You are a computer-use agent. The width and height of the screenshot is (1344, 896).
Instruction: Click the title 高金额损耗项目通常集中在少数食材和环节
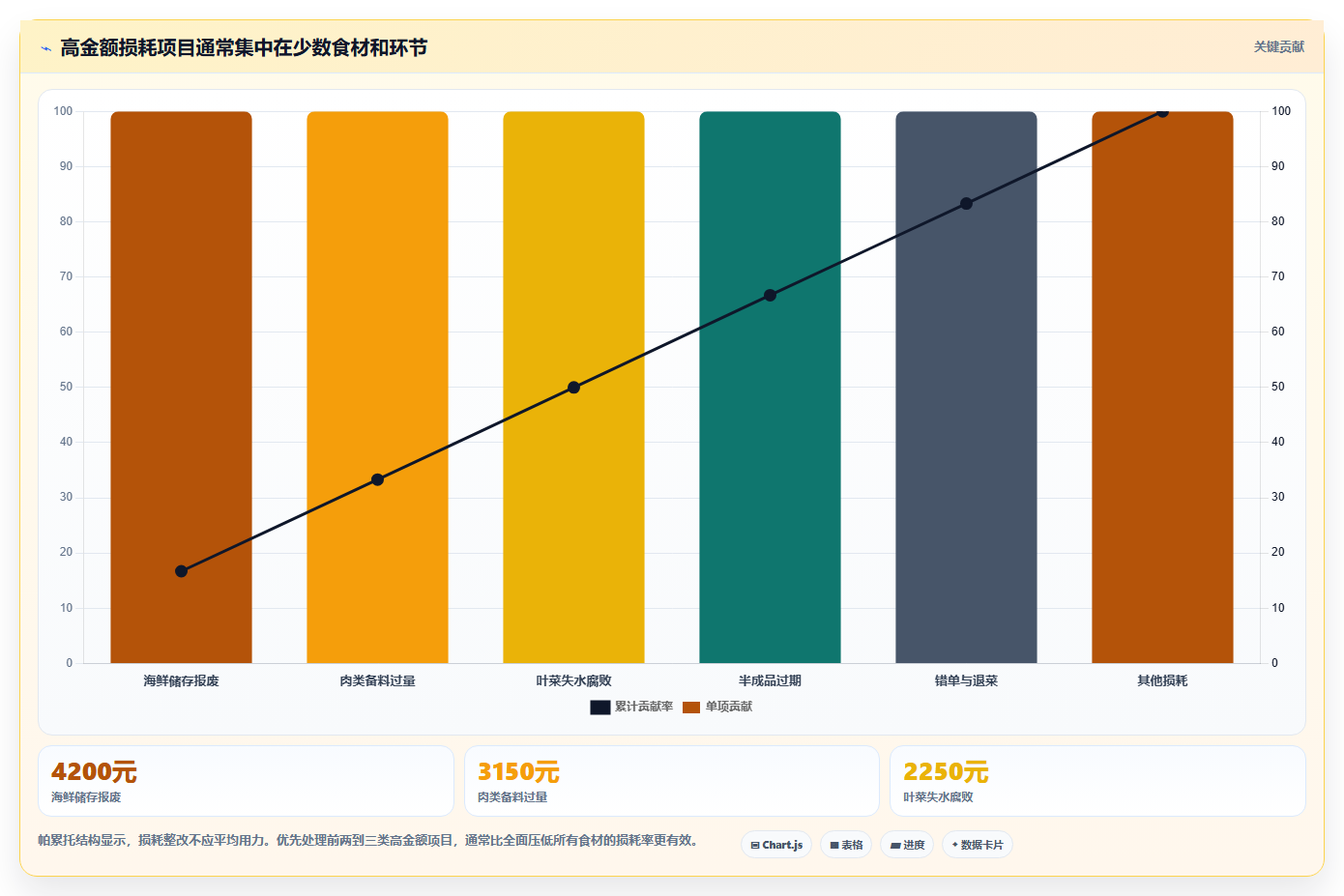tap(244, 47)
